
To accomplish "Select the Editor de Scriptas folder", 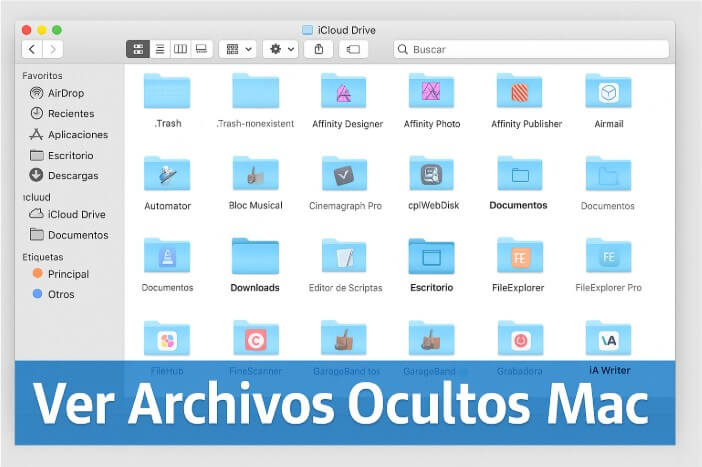I will [x=344, y=256].
